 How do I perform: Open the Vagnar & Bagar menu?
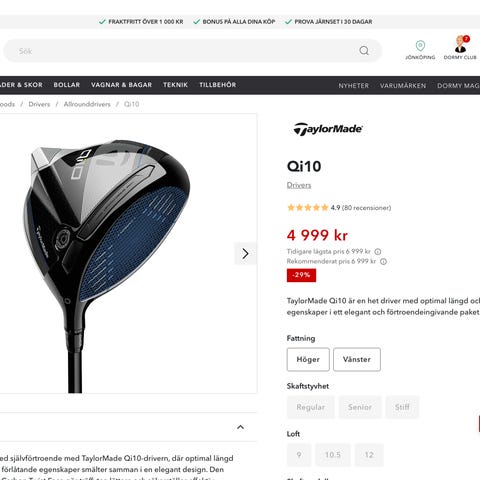pyautogui.click(x=121, y=85)
